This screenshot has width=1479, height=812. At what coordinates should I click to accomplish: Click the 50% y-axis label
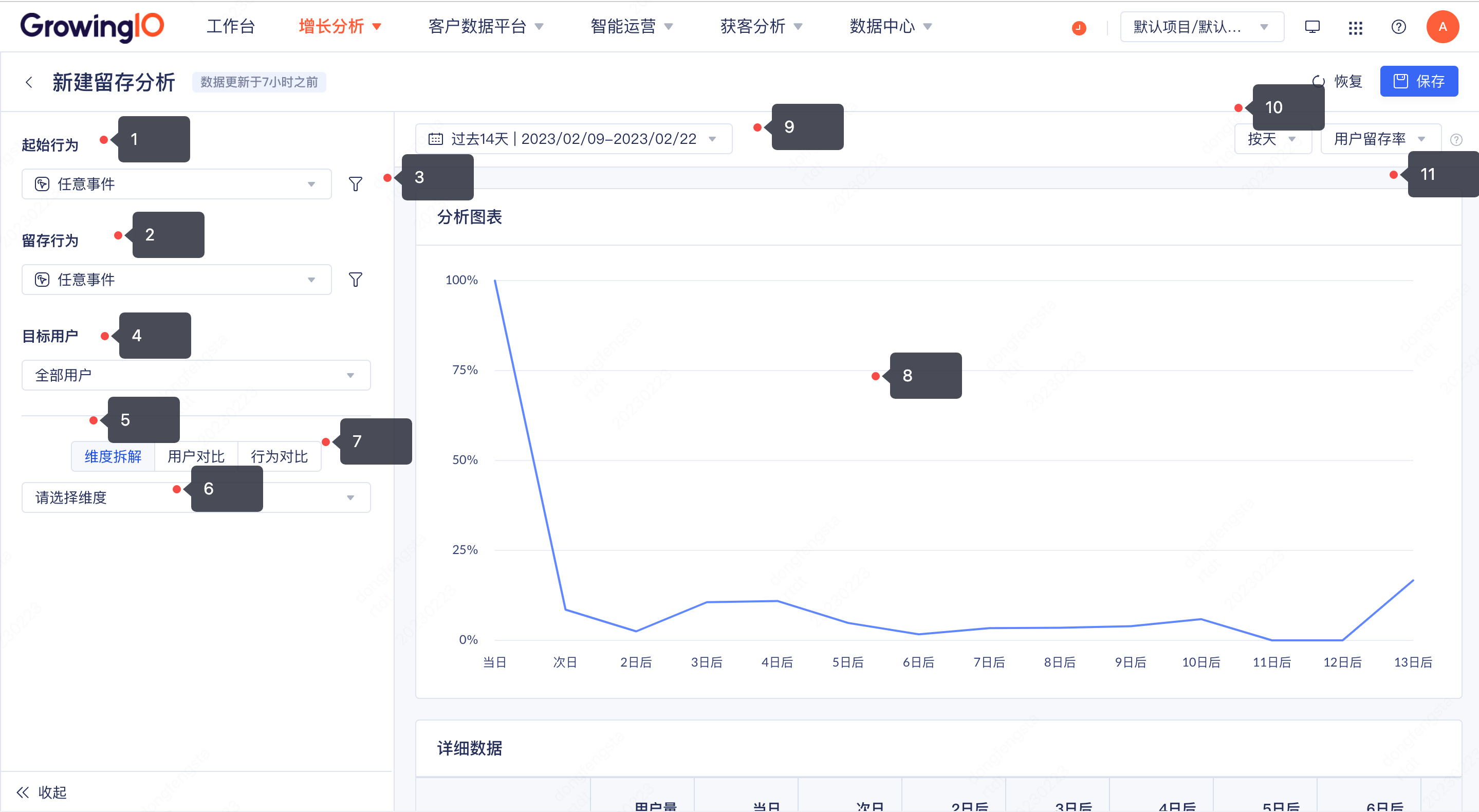(x=465, y=460)
